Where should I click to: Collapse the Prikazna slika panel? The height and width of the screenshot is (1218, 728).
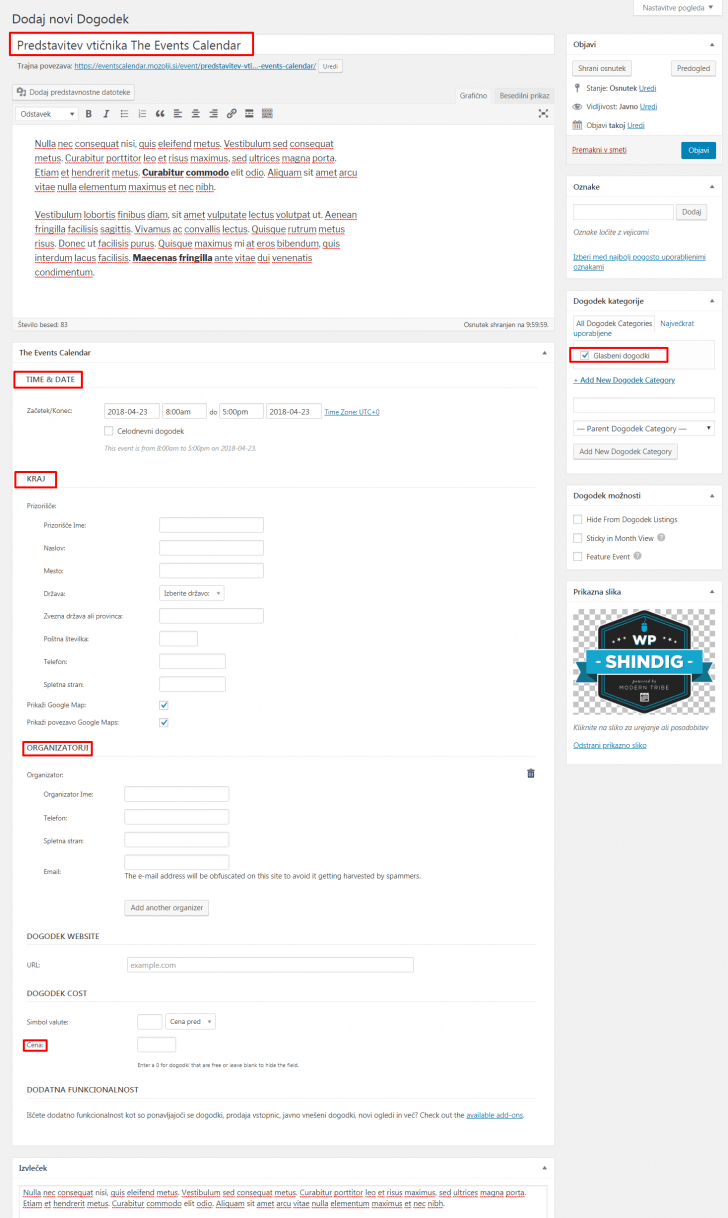(712, 591)
